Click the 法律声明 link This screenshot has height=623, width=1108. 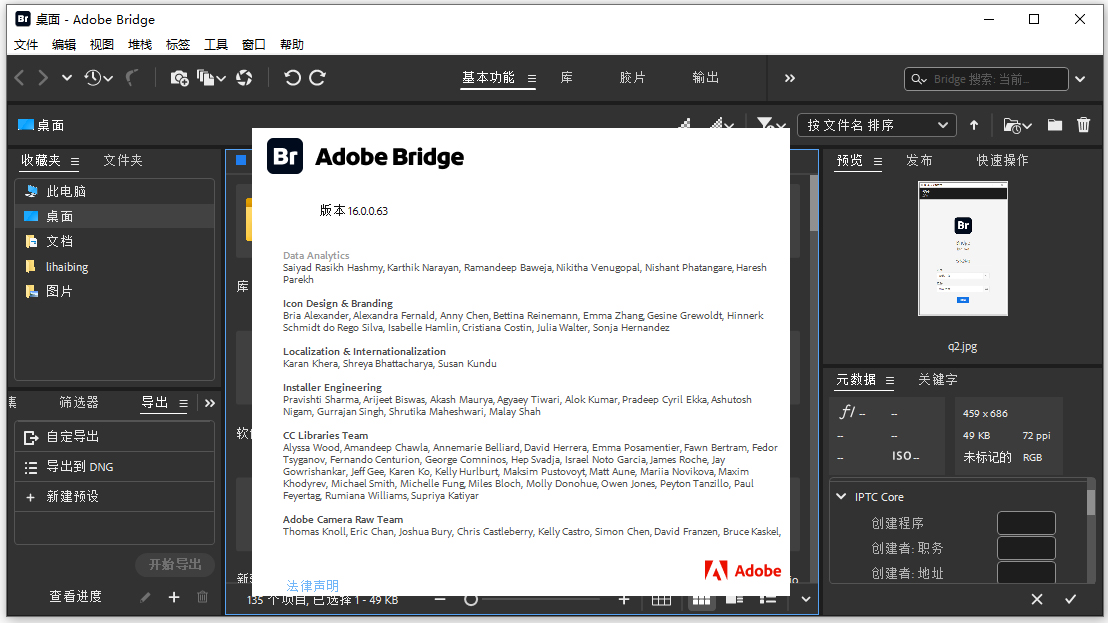pos(310,584)
